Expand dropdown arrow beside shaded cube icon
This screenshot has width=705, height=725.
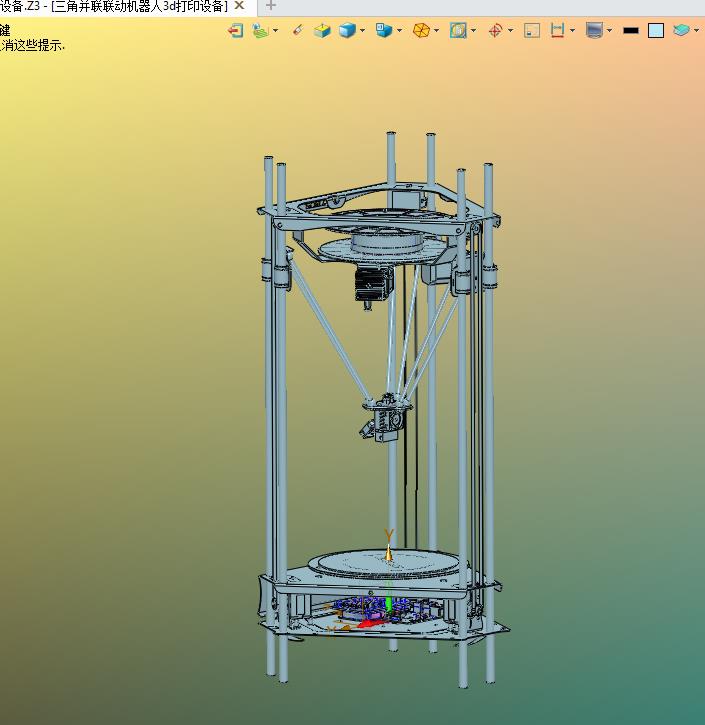click(362, 30)
